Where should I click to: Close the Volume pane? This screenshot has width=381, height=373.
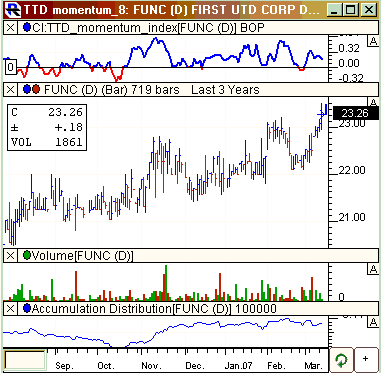pyautogui.click(x=11, y=256)
